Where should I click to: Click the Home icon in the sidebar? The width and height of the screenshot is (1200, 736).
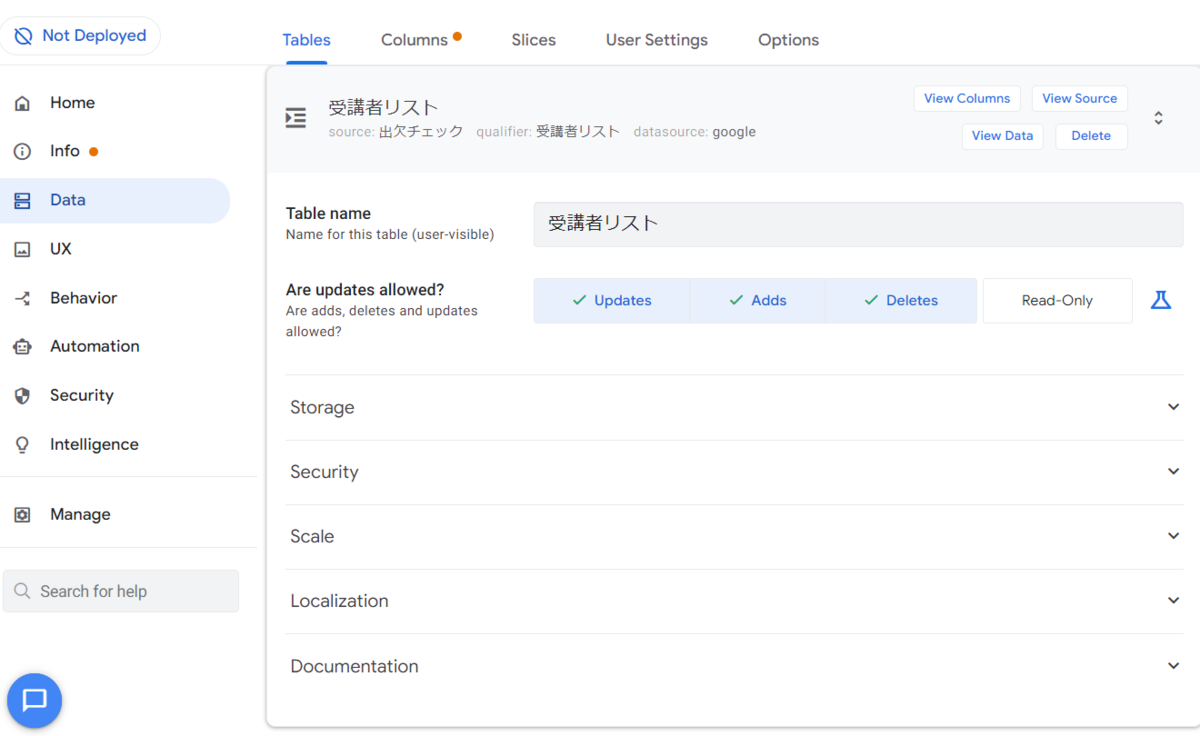[22, 103]
